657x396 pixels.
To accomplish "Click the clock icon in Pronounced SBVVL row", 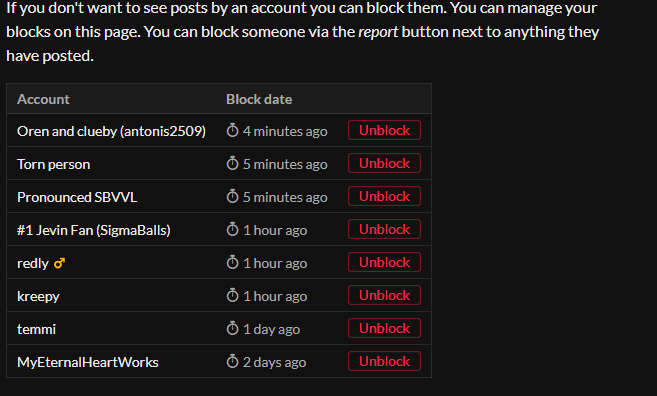I will click(x=233, y=196).
